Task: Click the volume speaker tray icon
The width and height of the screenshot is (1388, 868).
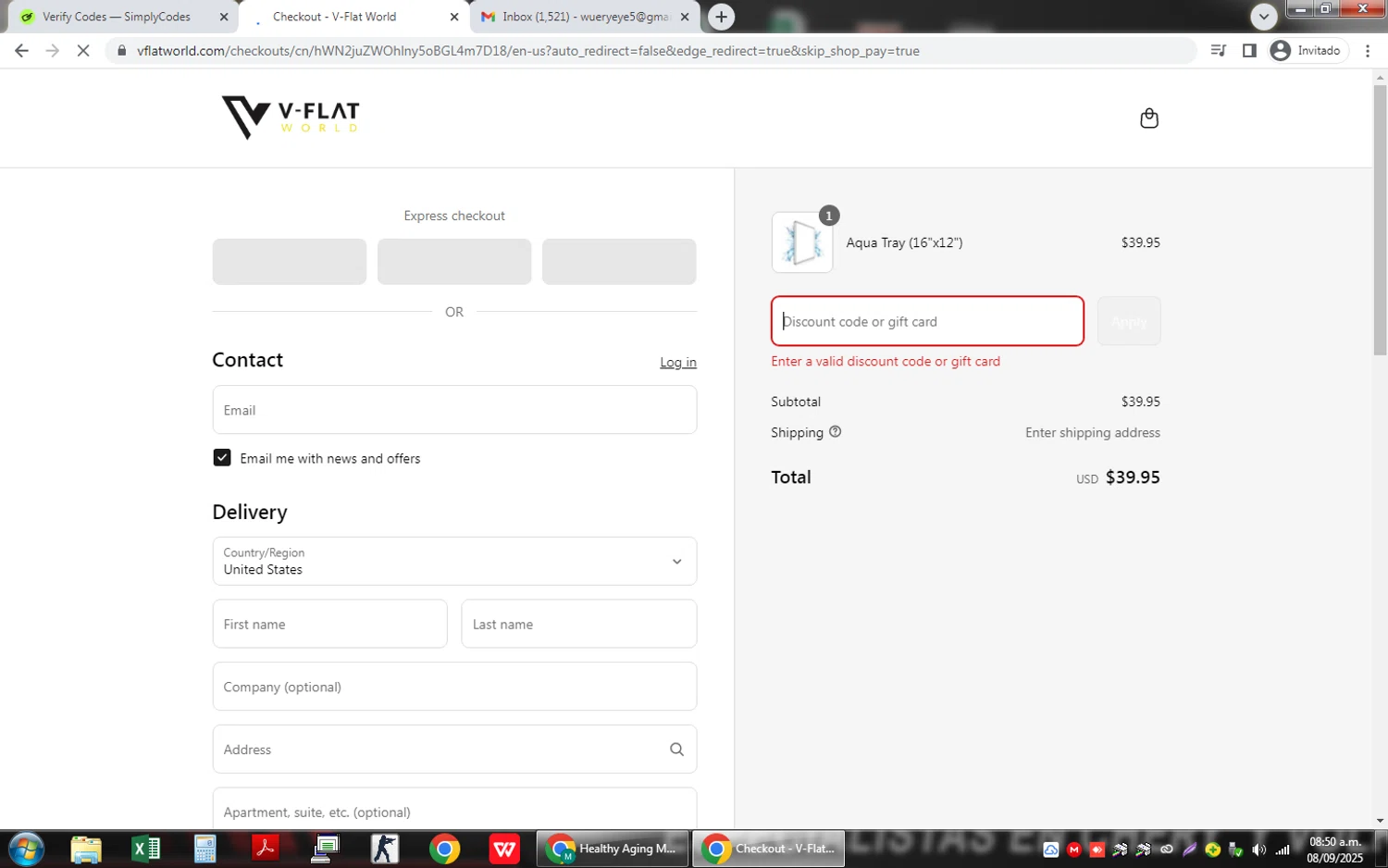Action: [1258, 849]
